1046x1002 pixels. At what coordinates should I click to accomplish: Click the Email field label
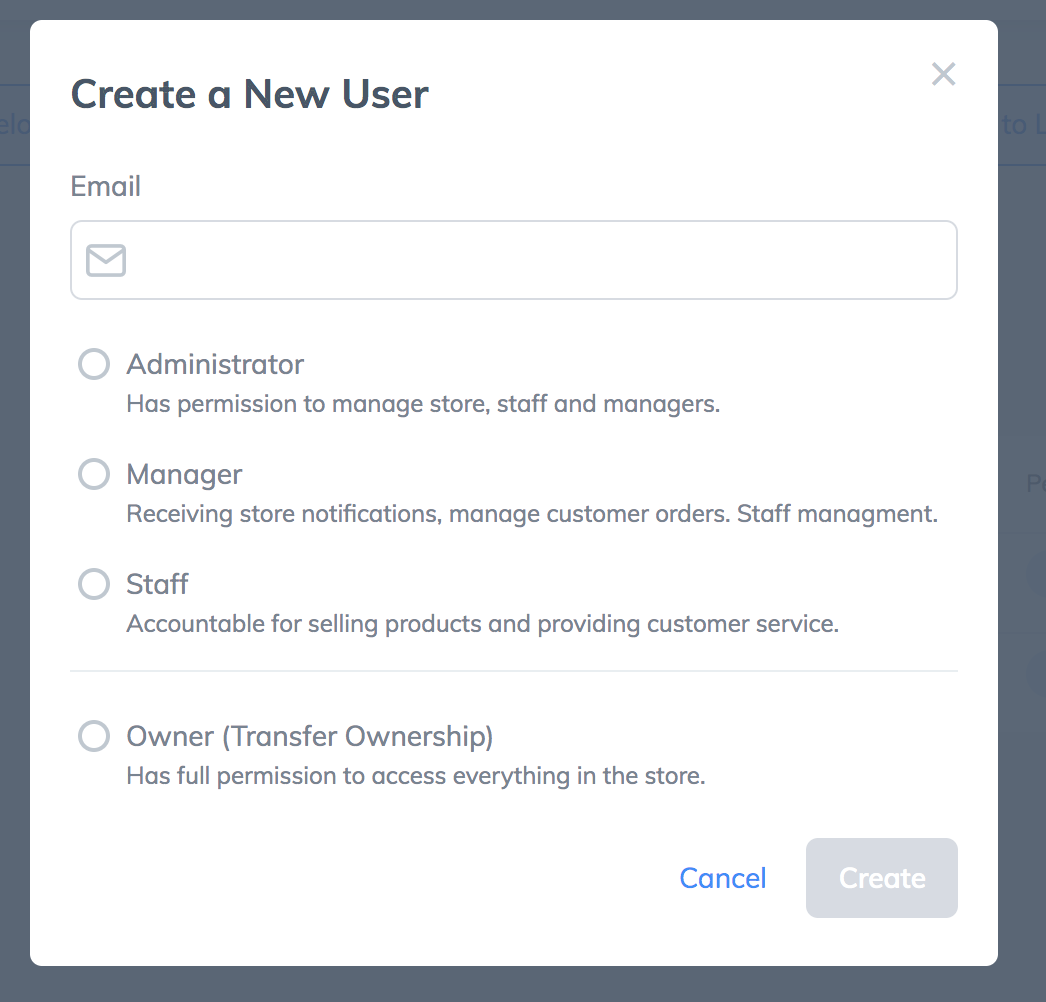tap(105, 186)
